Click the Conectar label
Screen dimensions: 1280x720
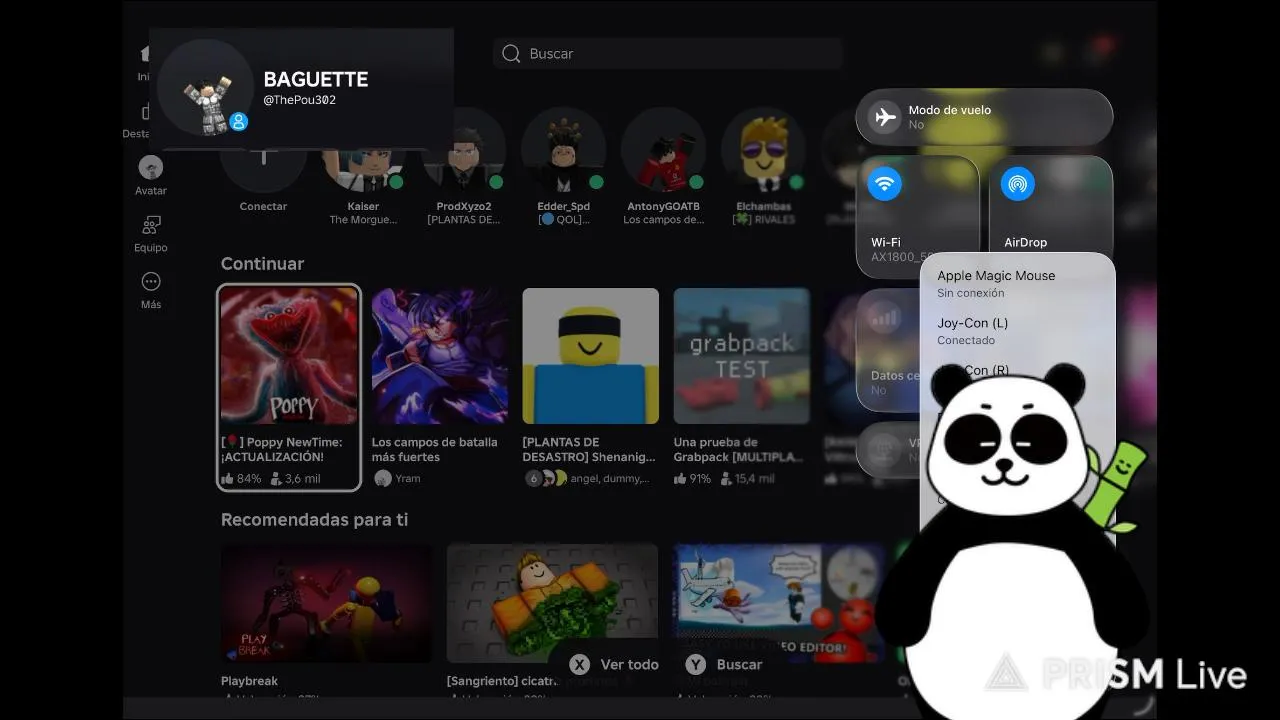tap(263, 207)
